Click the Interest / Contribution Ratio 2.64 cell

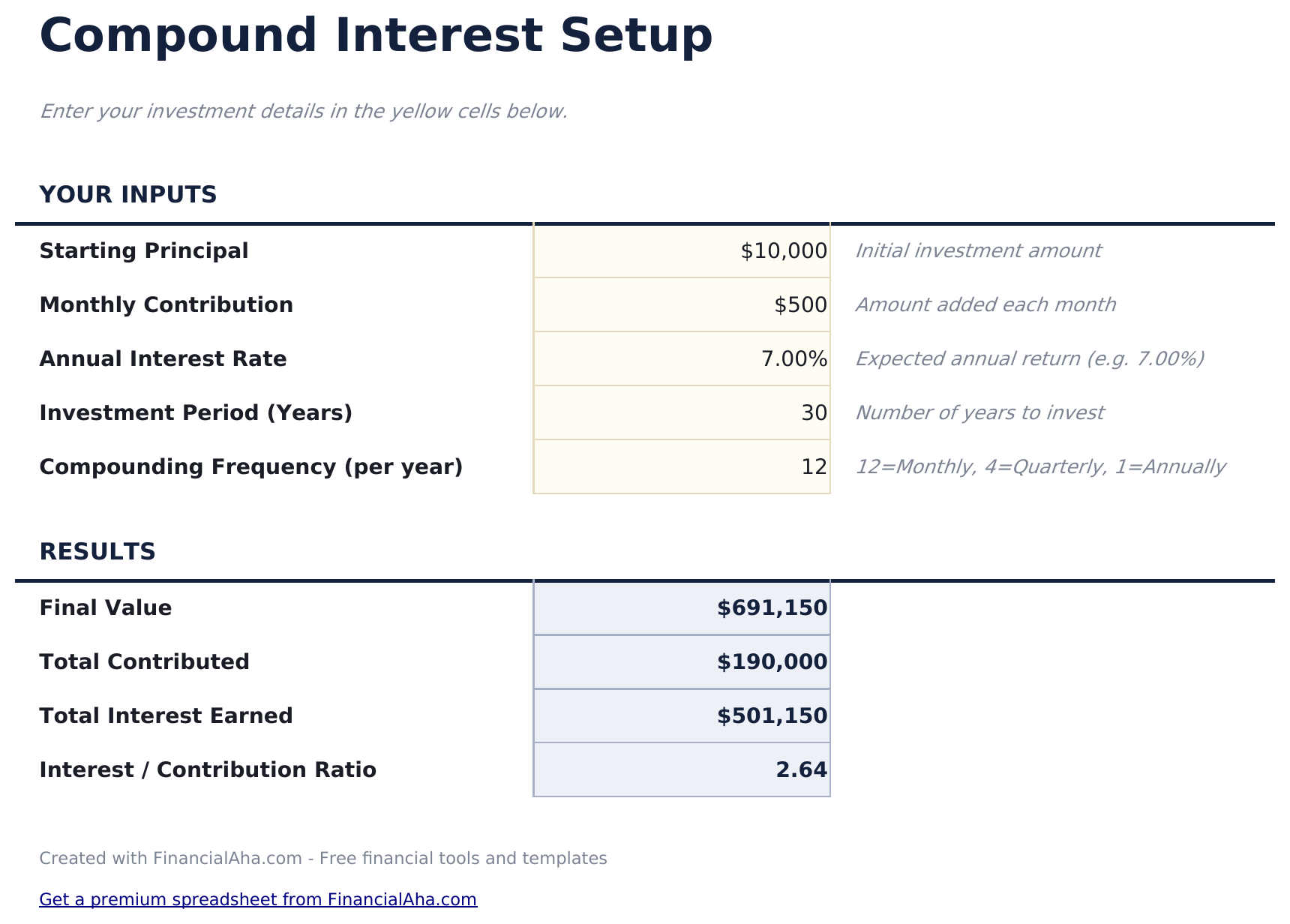pos(682,770)
